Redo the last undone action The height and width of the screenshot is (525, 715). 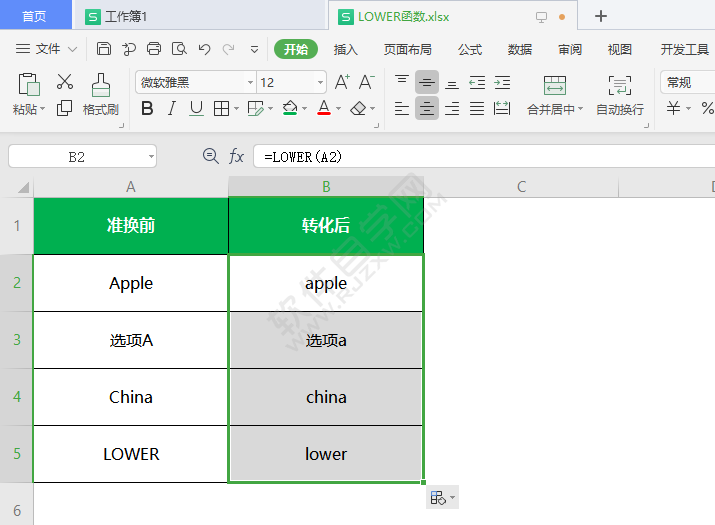click(228, 49)
